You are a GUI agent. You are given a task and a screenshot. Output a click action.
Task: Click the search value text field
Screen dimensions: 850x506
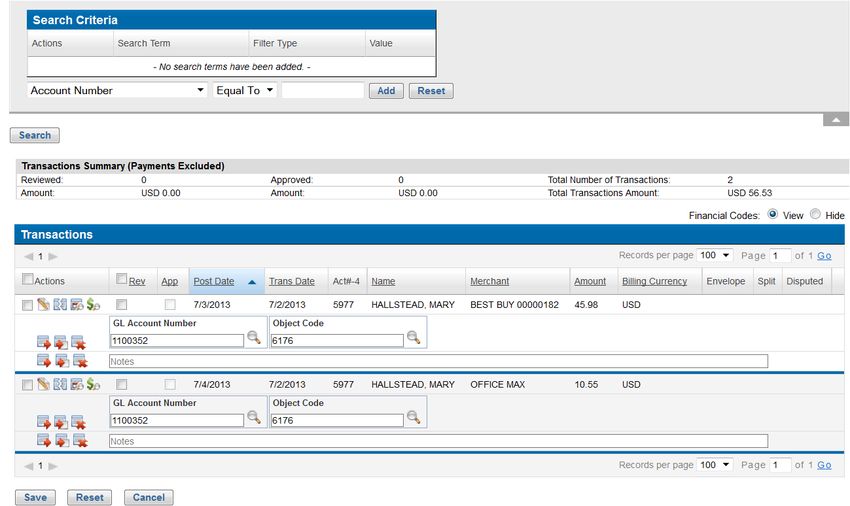point(323,91)
